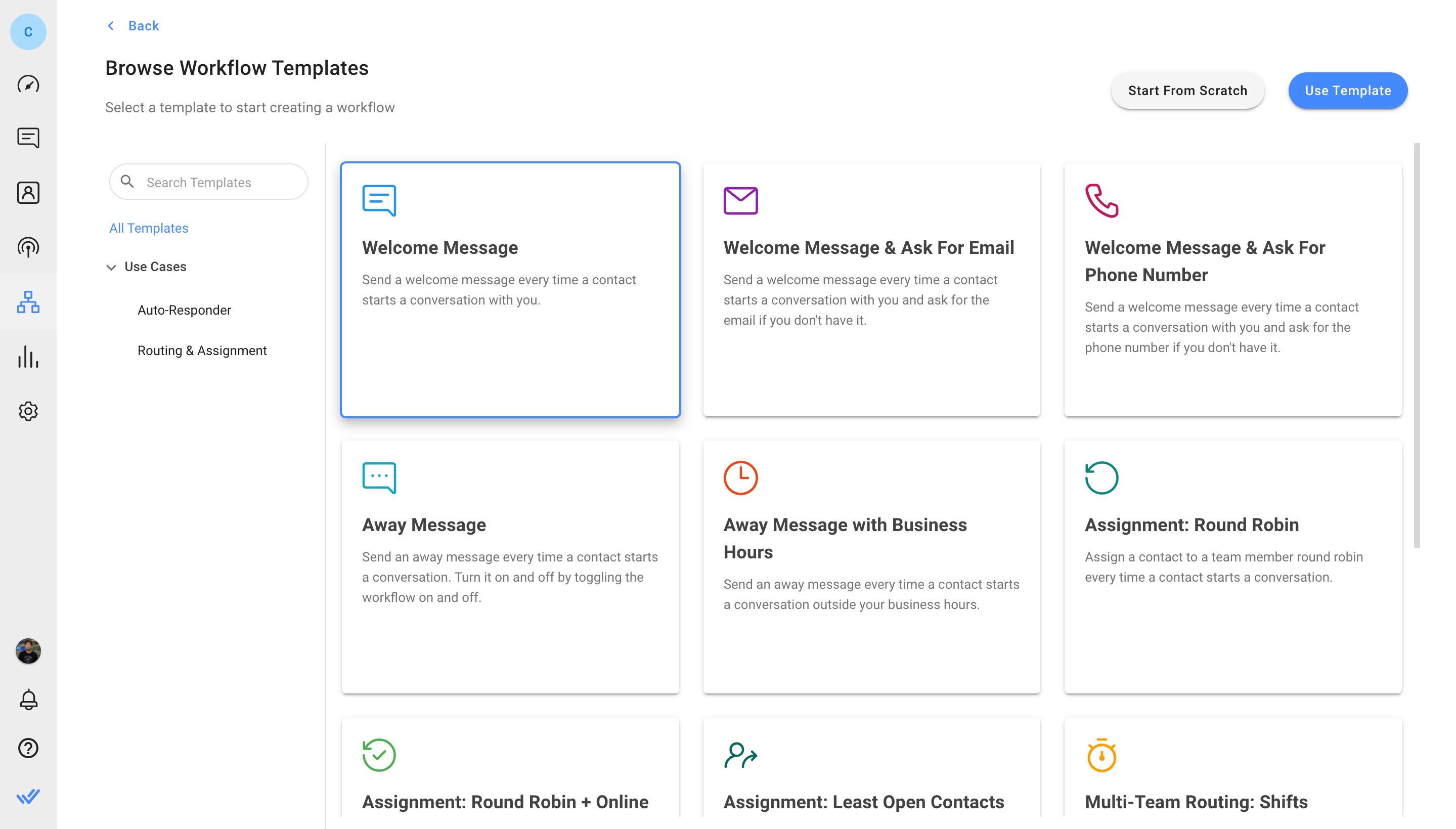Image resolution: width=1456 pixels, height=829 pixels.
Task: Click the clock icon for Away Message Business Hours
Action: click(740, 477)
